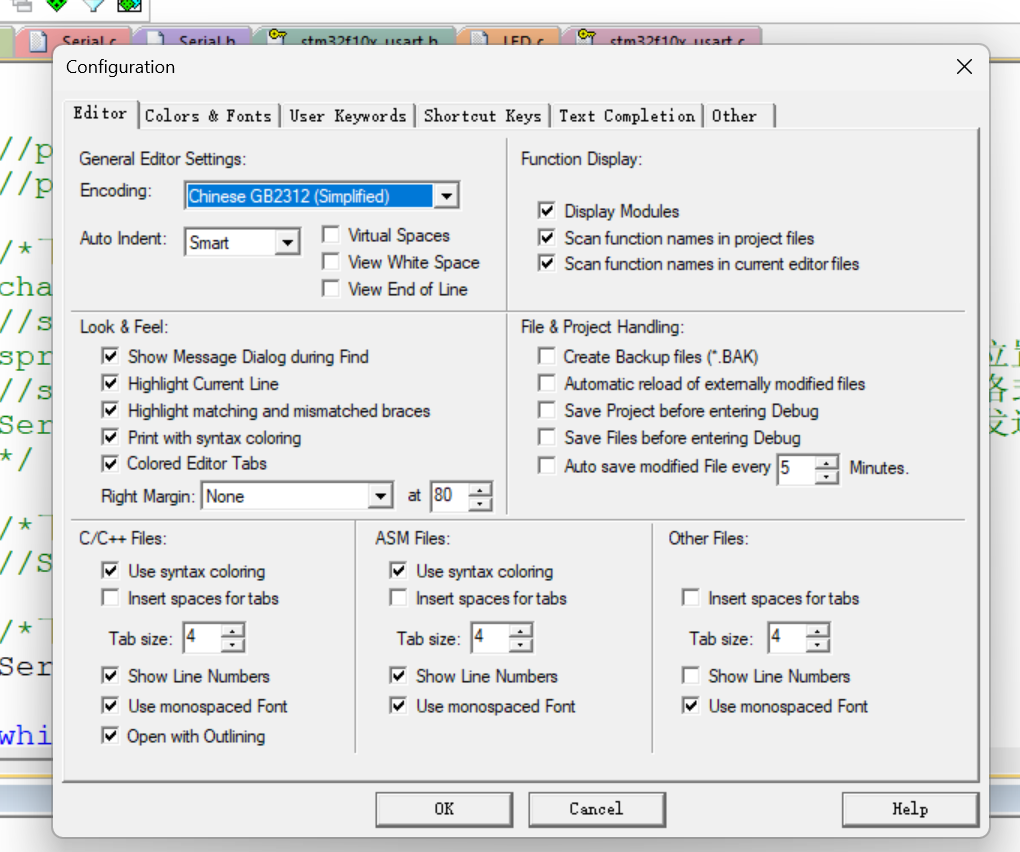Go to the Text Completion tab
This screenshot has width=1020, height=852.
click(626, 116)
